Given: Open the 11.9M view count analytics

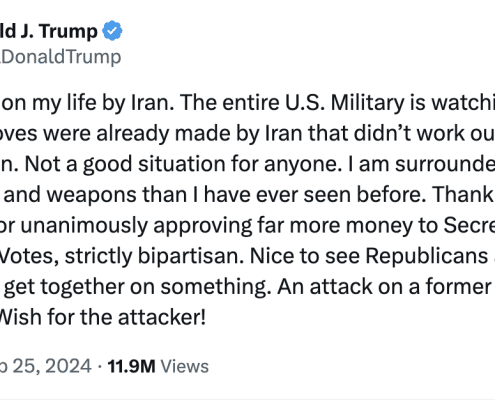Looking at the screenshot, I should [131, 366].
